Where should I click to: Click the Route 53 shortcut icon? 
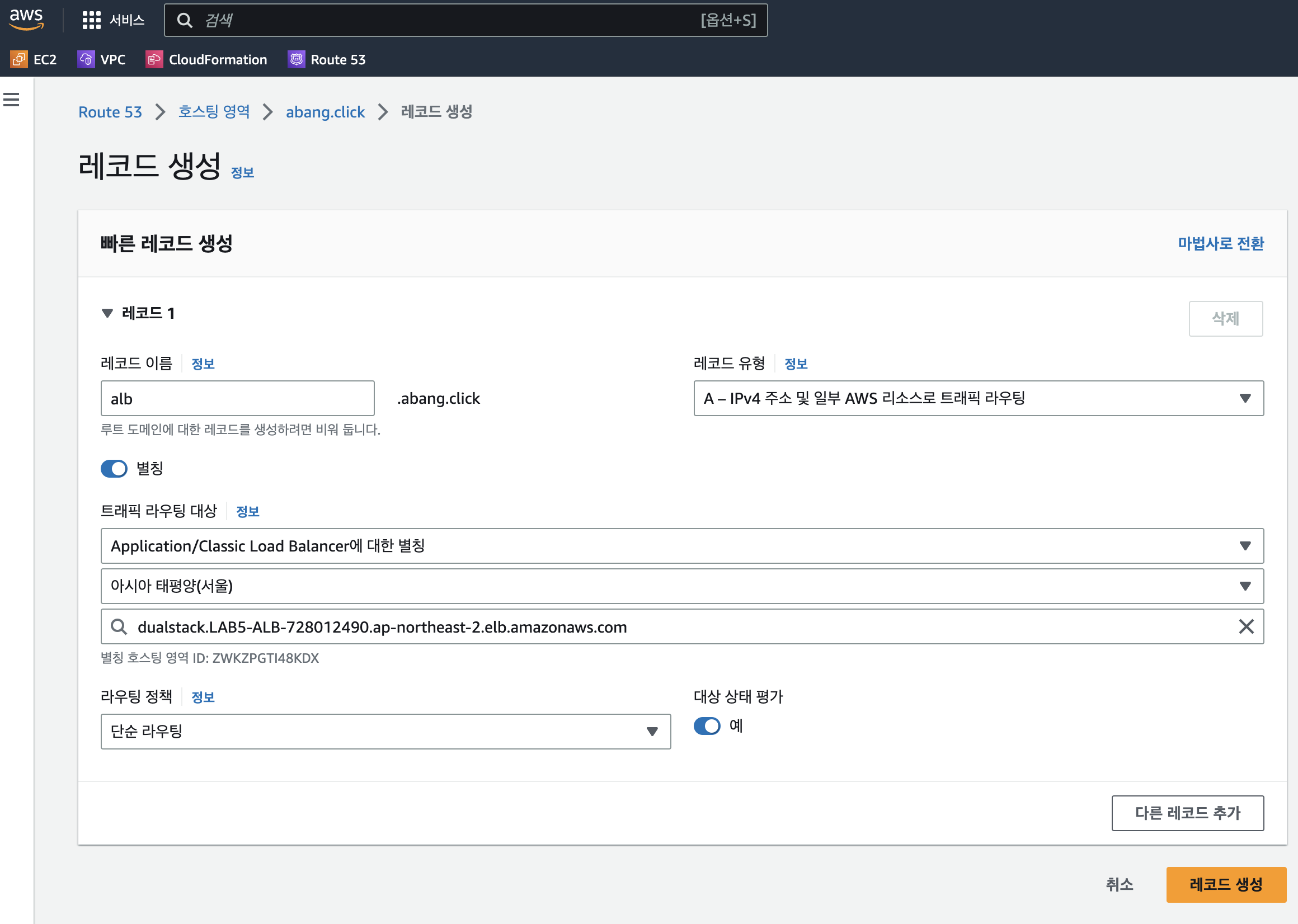tap(297, 59)
